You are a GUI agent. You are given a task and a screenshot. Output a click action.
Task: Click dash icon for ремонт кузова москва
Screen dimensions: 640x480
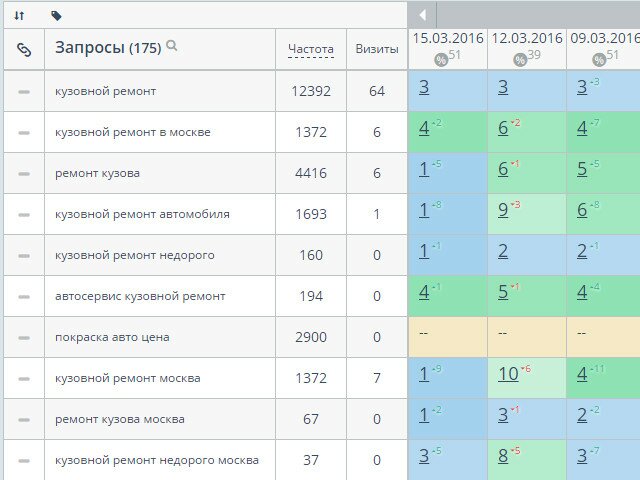point(24,420)
